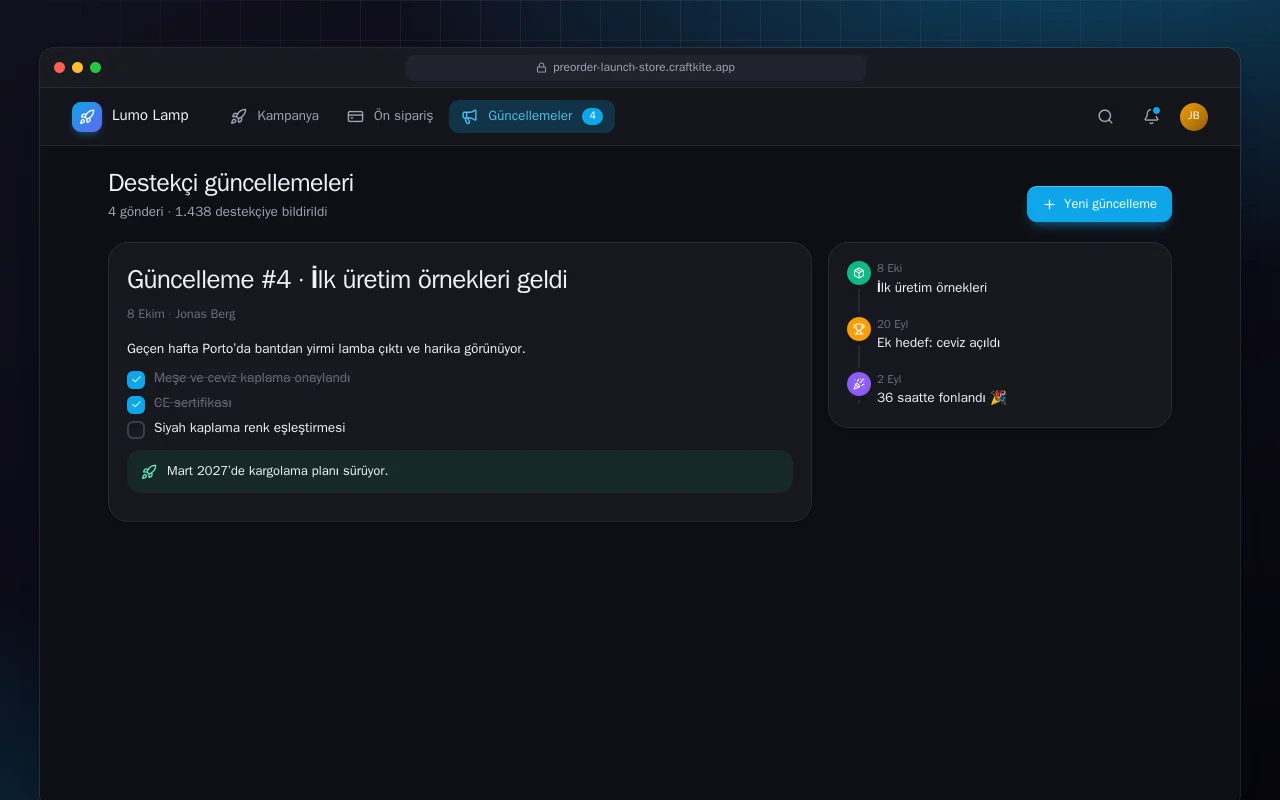Click the credit card icon beside Ön sipariş
The width and height of the screenshot is (1280, 800).
(355, 116)
